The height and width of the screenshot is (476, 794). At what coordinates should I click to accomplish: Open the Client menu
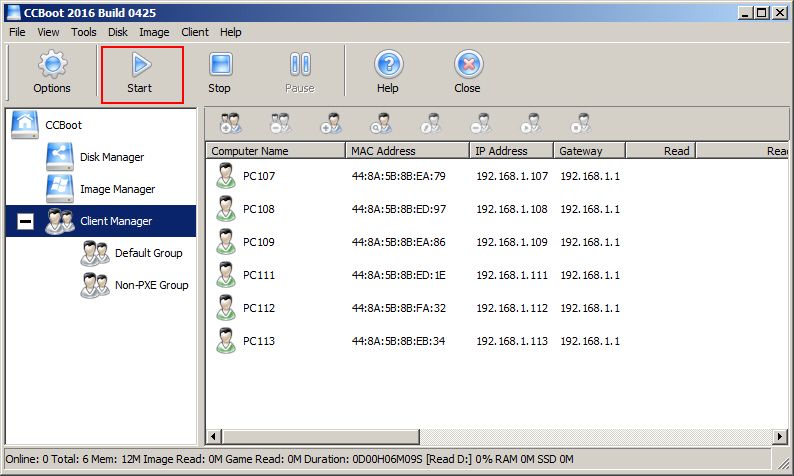point(195,32)
